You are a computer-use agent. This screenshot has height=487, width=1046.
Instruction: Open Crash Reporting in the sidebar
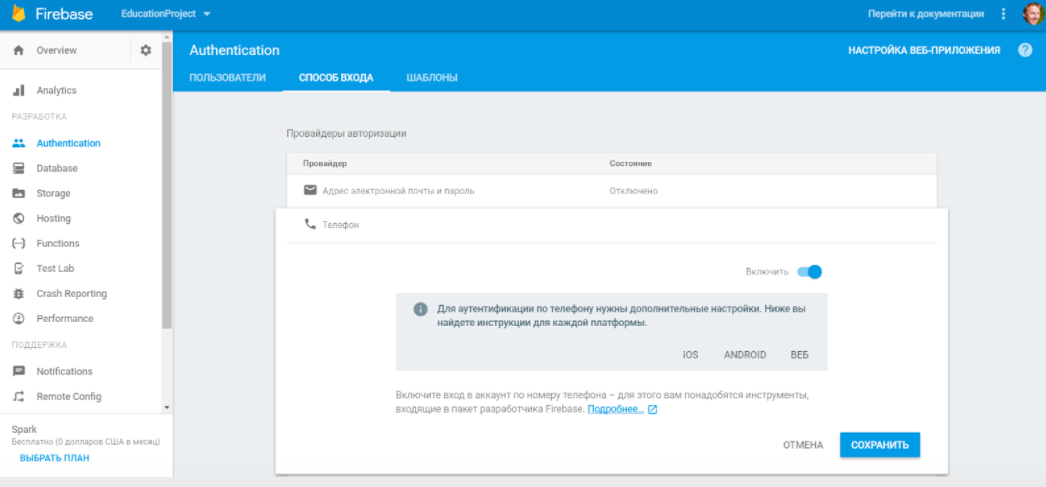[71, 294]
